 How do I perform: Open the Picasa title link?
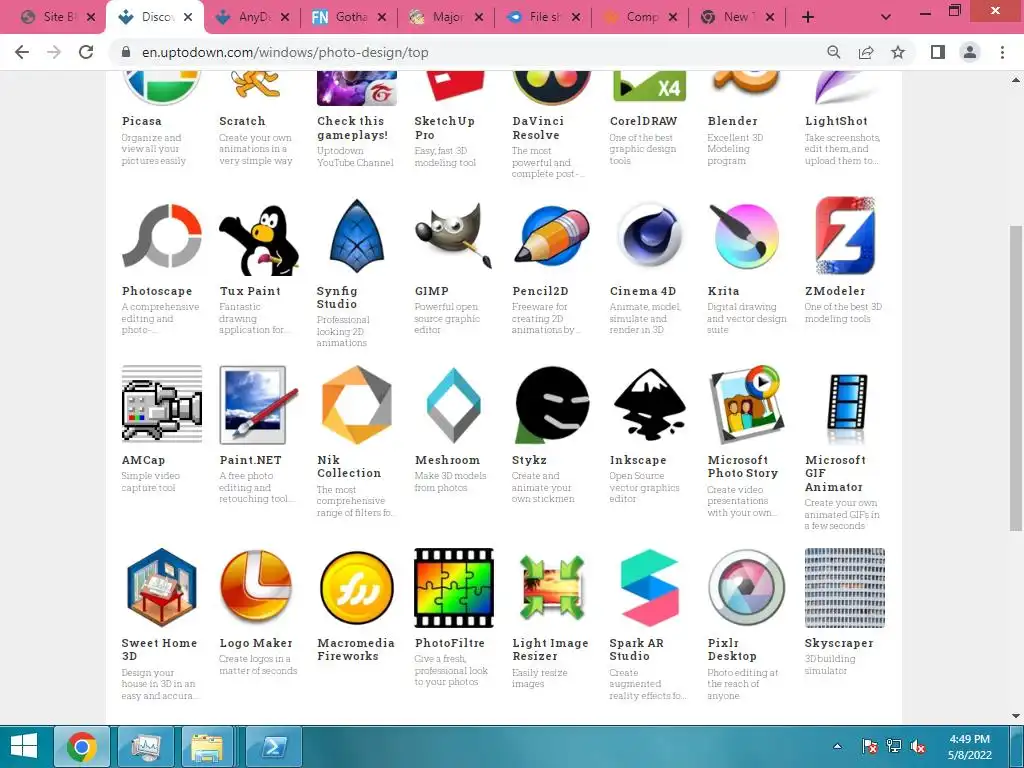point(142,121)
